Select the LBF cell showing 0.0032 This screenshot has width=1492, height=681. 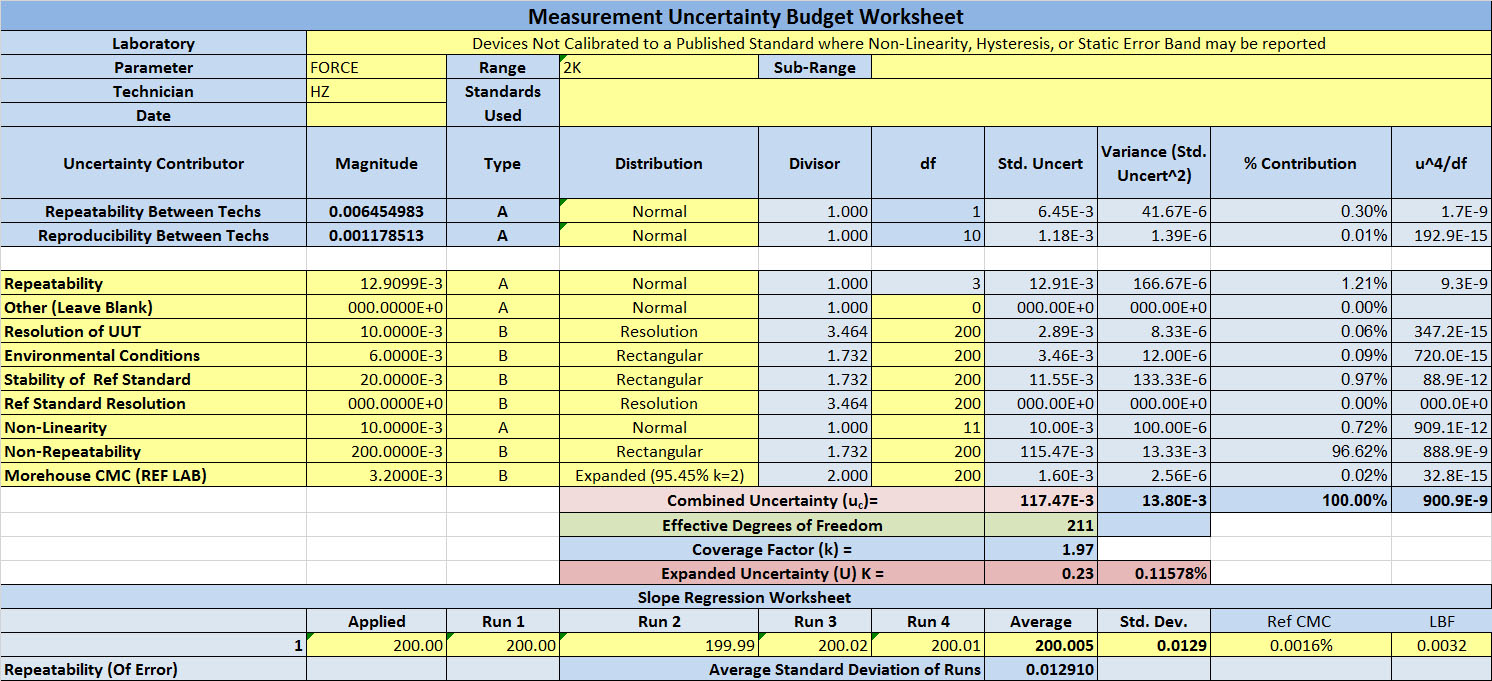coord(1440,645)
